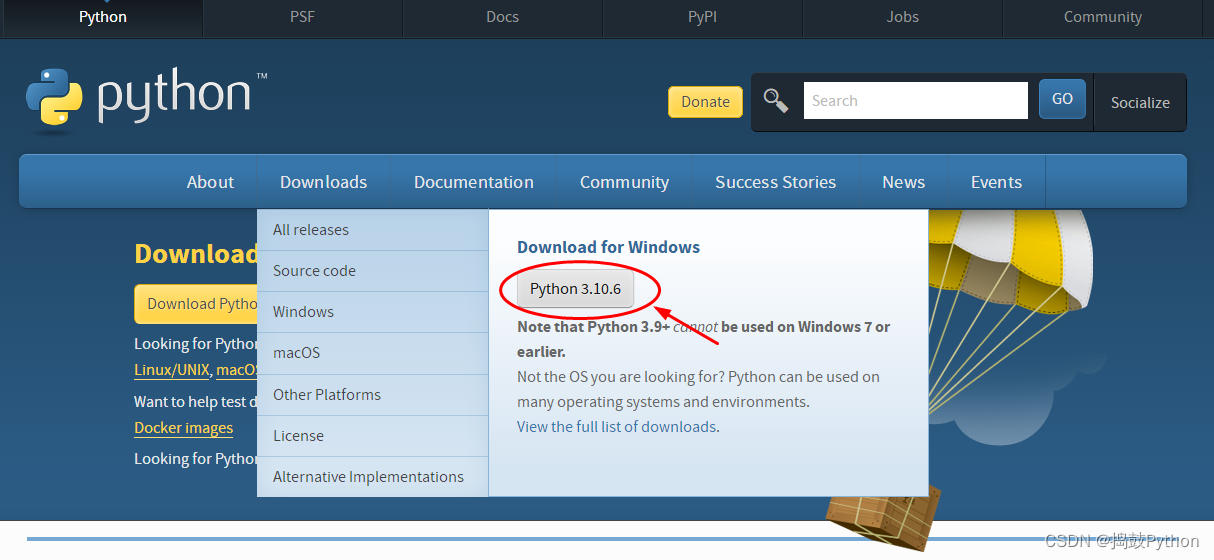Switch to the Python top tab

(x=103, y=17)
